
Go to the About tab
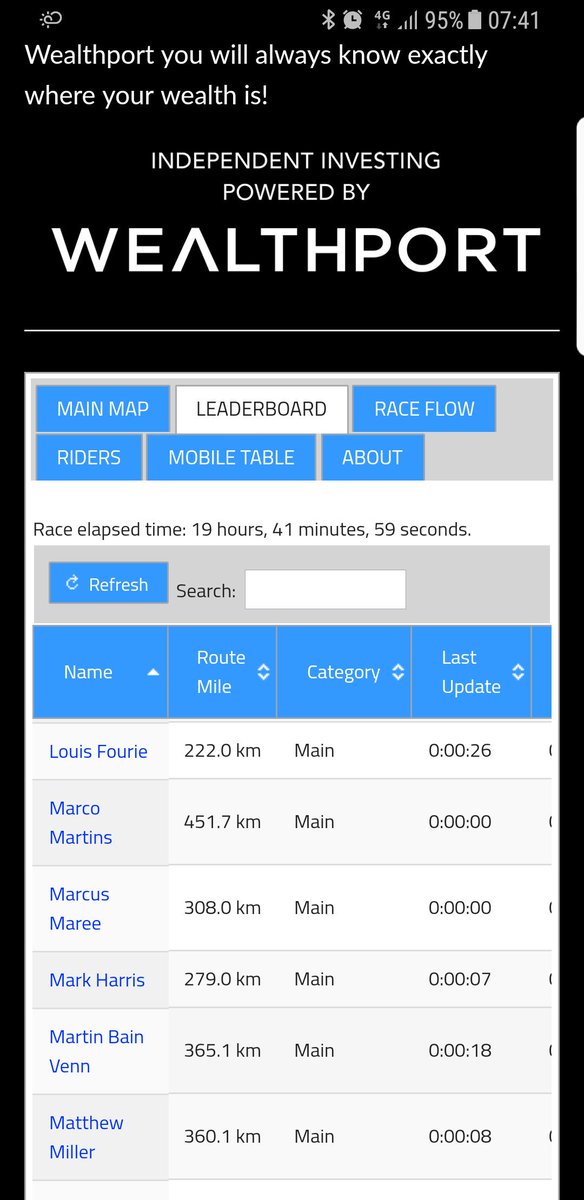[372, 457]
